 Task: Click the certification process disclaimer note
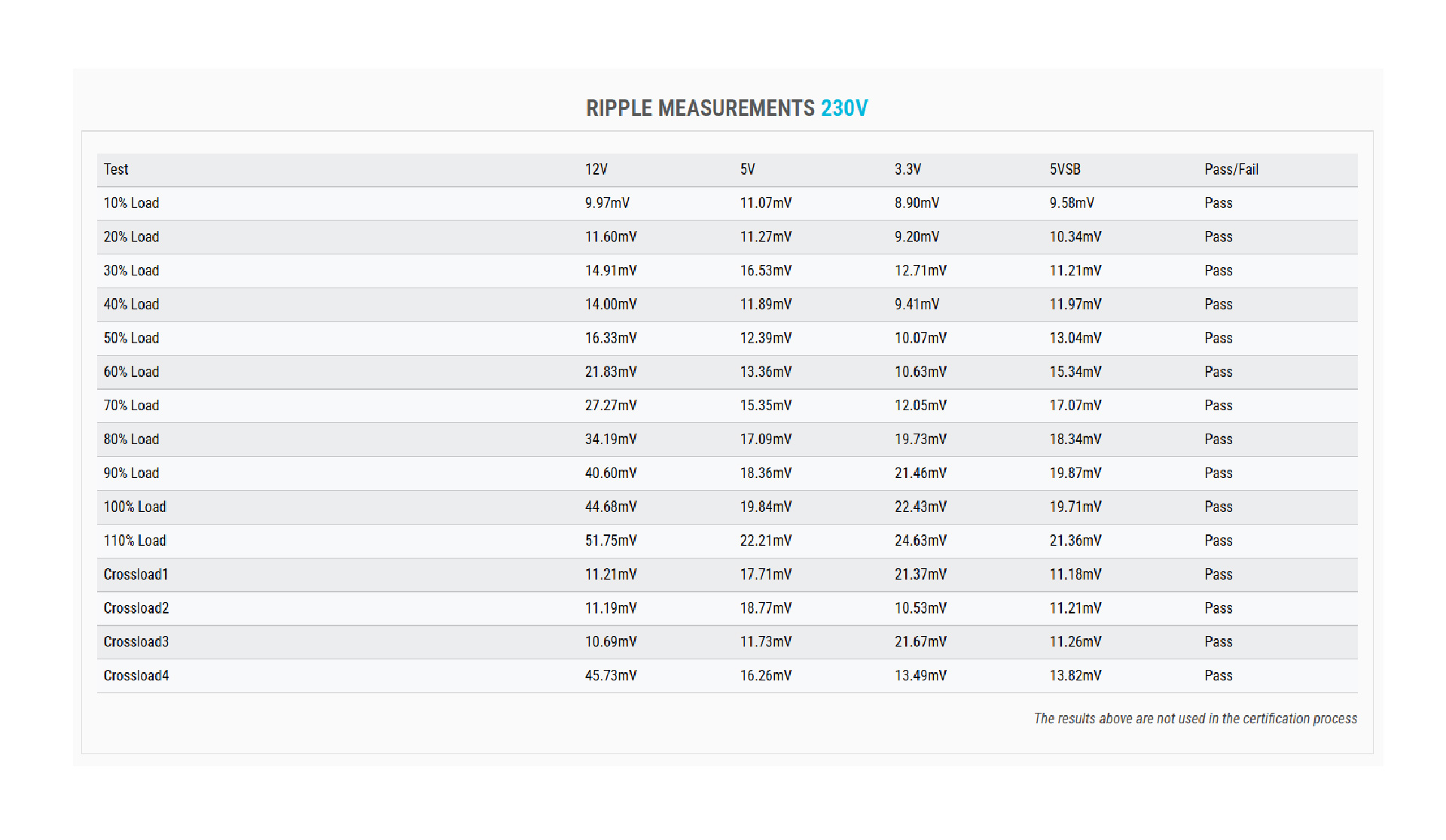(x=1195, y=718)
